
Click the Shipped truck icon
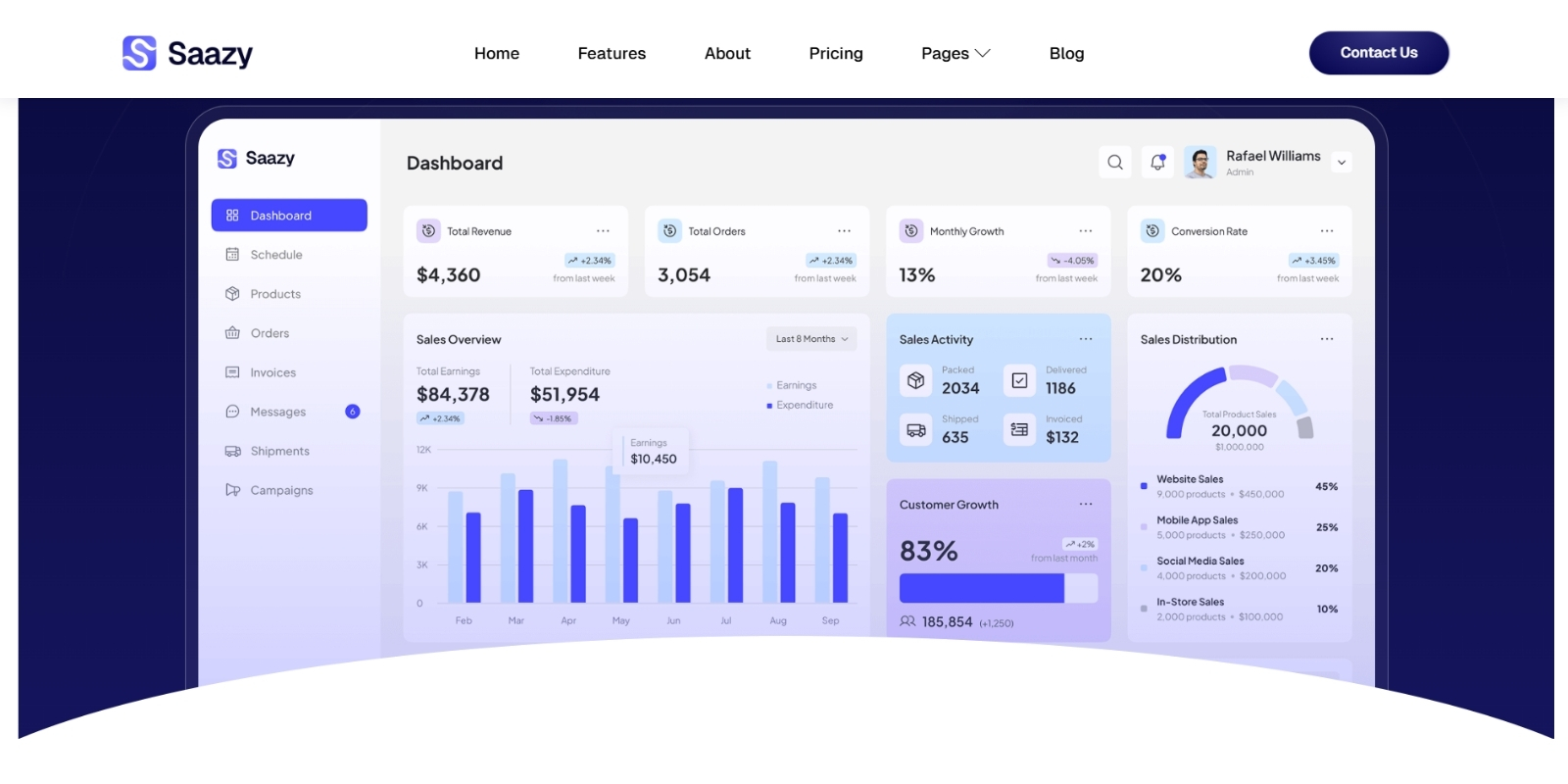coord(915,429)
